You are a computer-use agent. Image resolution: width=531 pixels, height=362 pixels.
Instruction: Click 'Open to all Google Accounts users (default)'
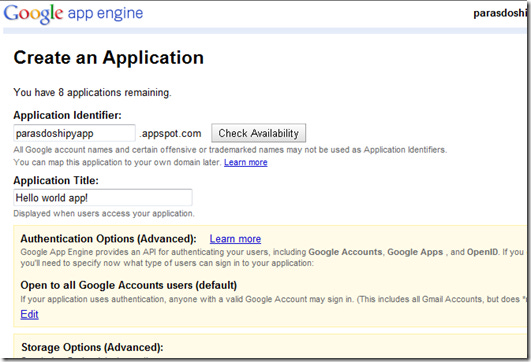pos(129,285)
